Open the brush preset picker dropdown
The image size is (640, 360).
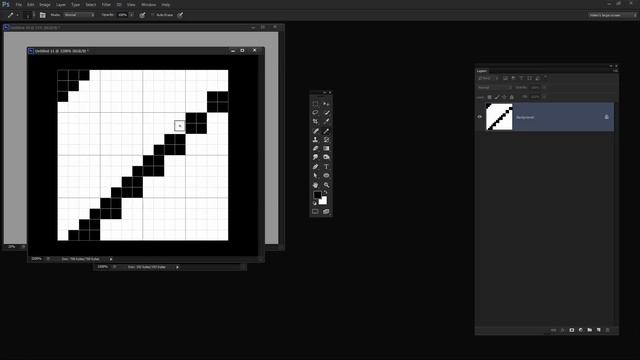pyautogui.click(x=34, y=15)
